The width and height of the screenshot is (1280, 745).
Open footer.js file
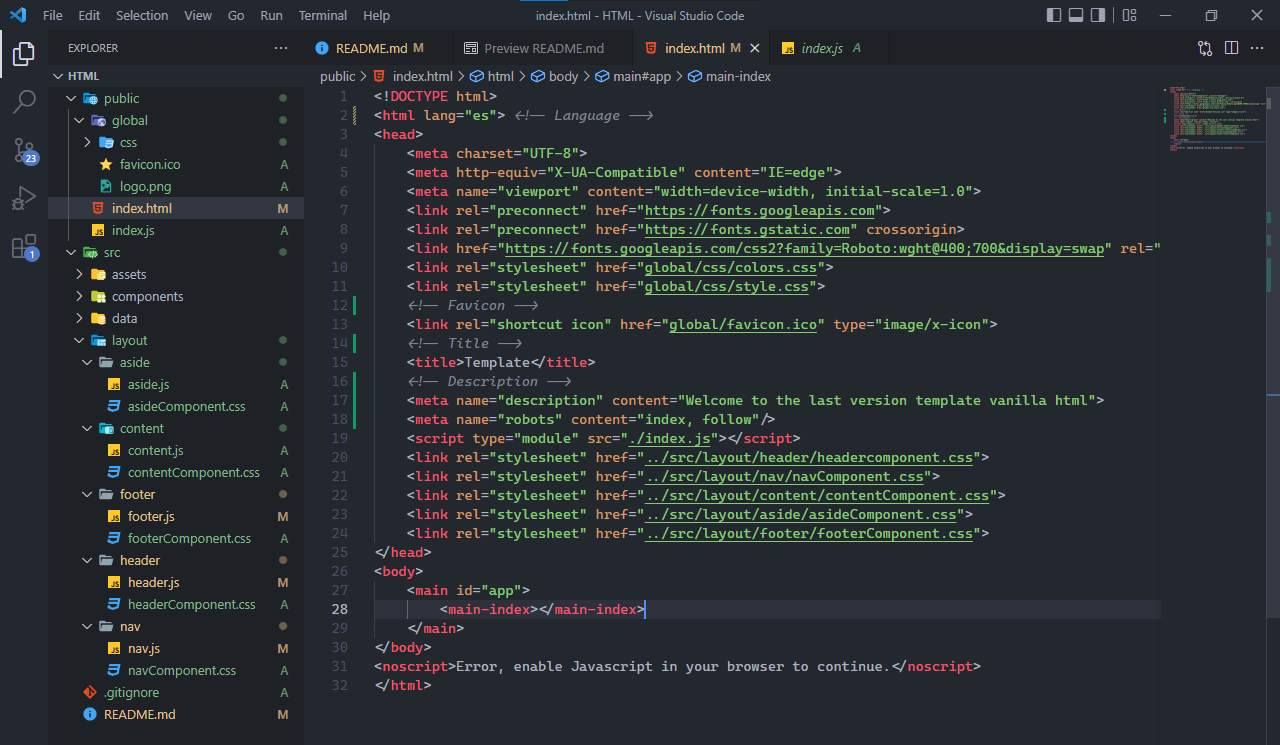coord(176,516)
